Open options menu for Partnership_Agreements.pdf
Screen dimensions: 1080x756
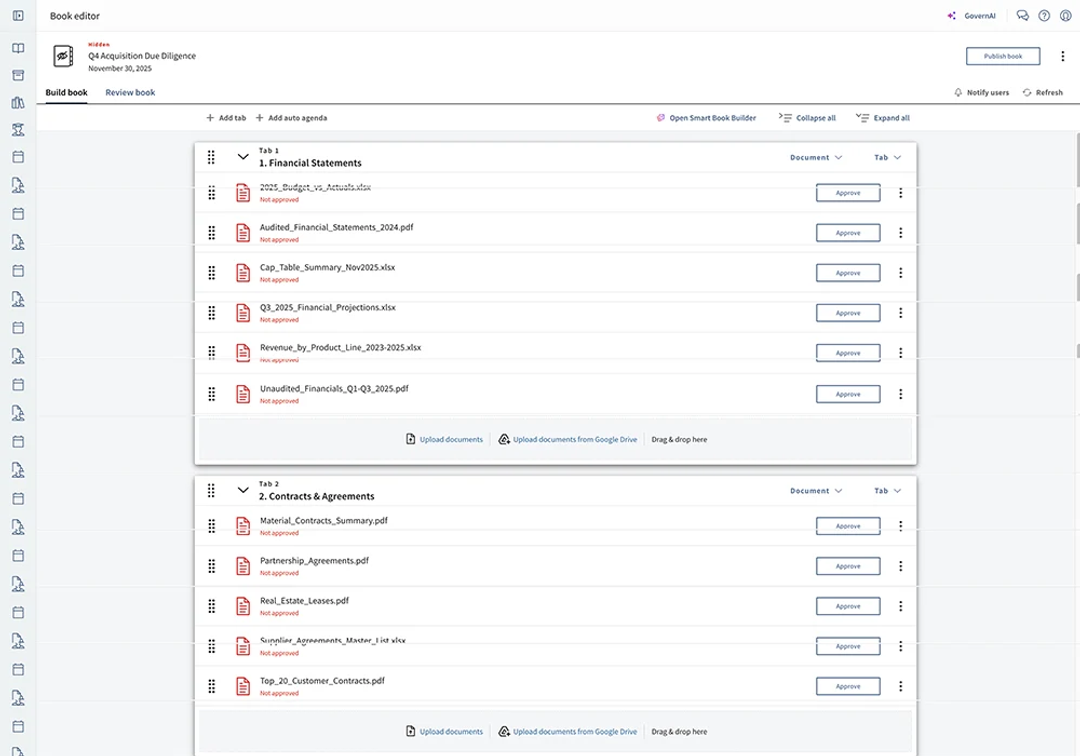pyautogui.click(x=900, y=566)
